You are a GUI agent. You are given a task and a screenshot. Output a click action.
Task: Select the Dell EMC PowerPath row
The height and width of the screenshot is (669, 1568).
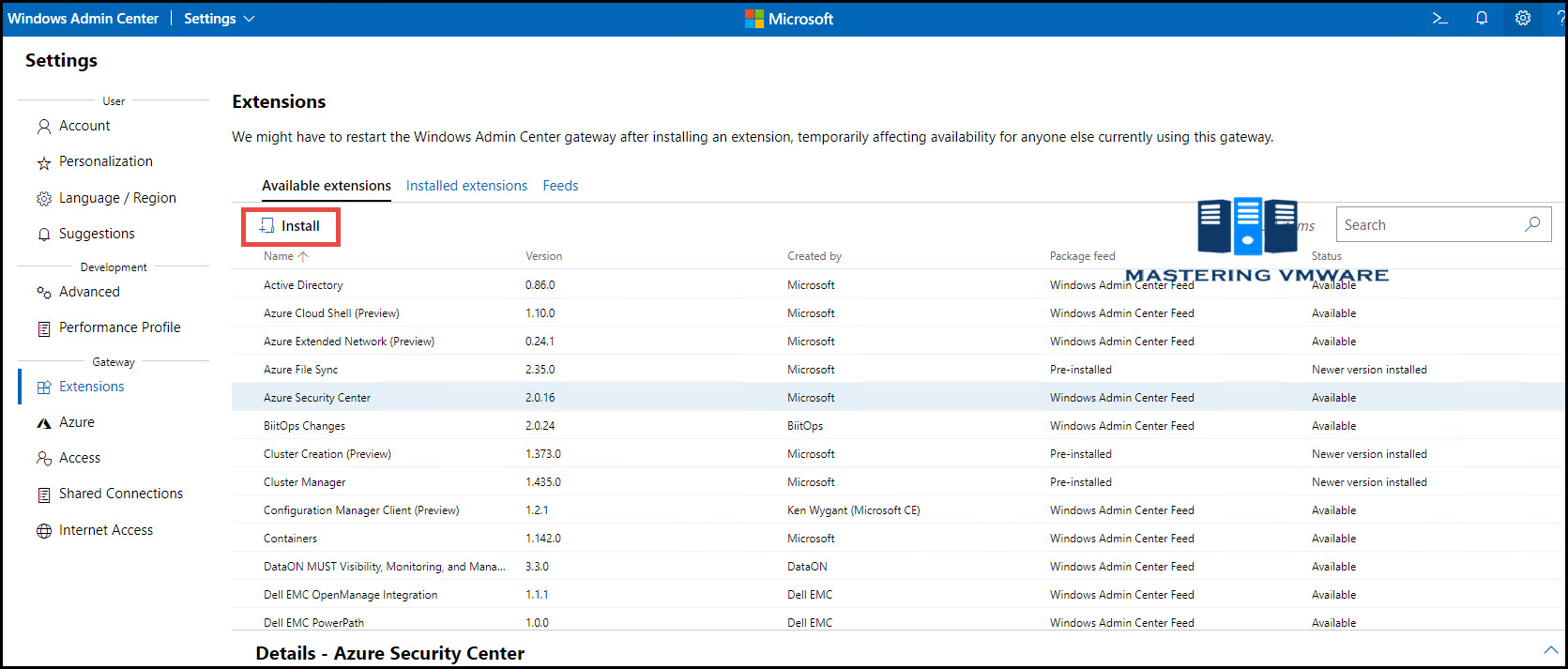tap(899, 621)
